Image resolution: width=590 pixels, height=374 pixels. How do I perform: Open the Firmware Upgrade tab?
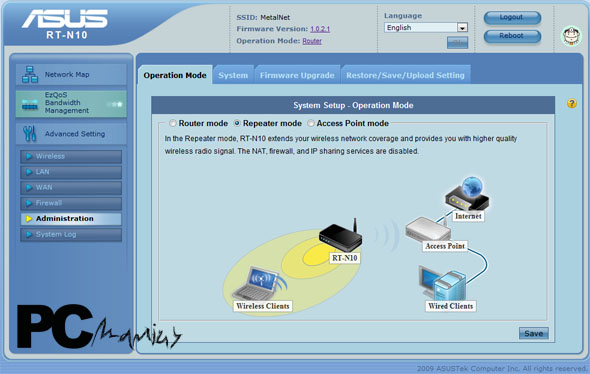click(297, 75)
